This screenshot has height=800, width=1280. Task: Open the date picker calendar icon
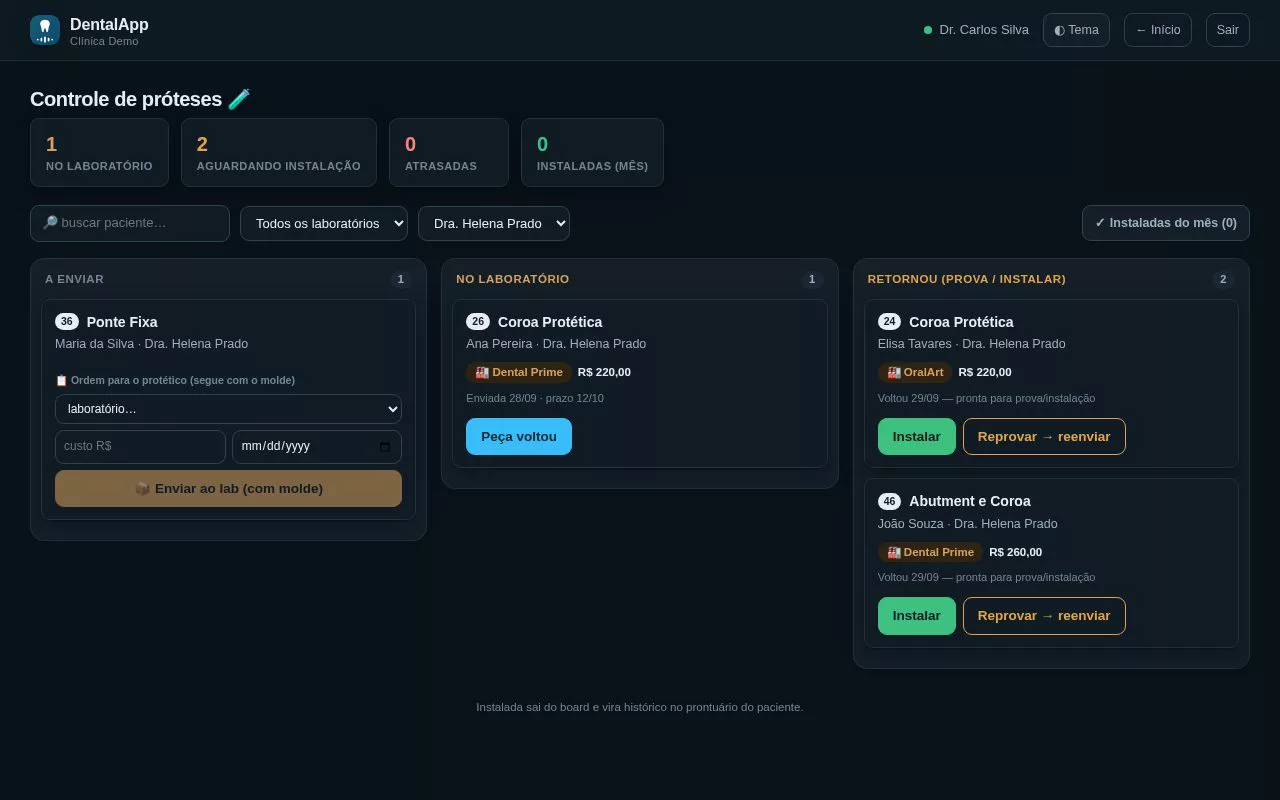[x=385, y=447]
